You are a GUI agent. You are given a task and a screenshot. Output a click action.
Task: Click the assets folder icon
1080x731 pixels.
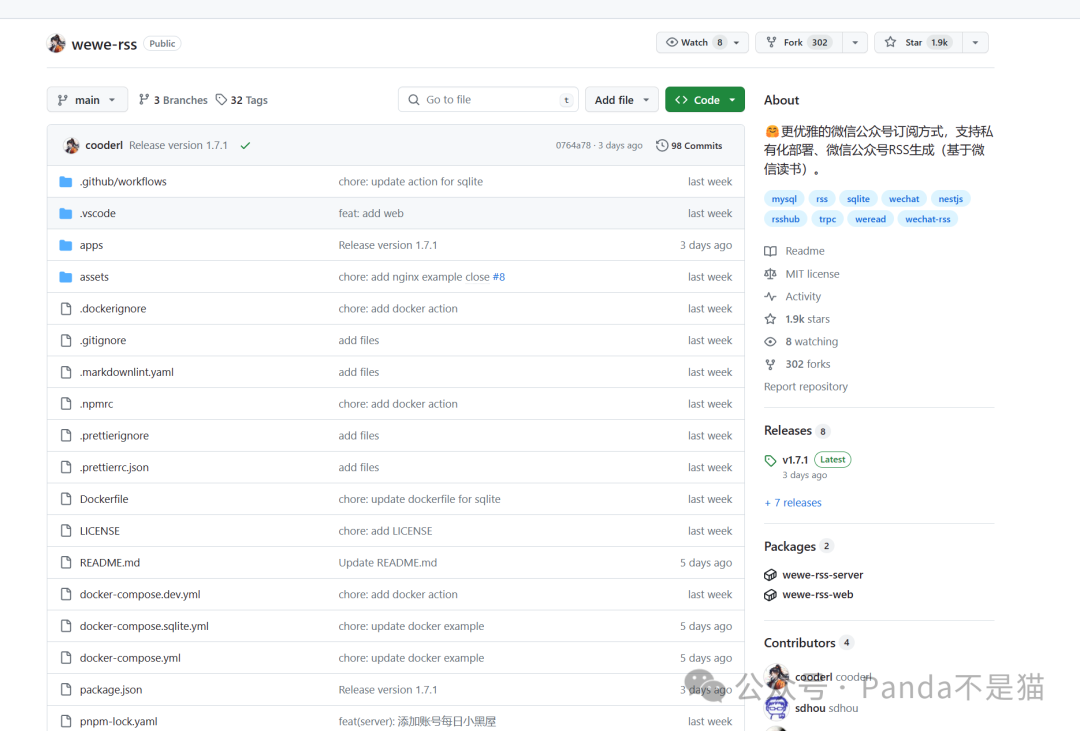66,277
